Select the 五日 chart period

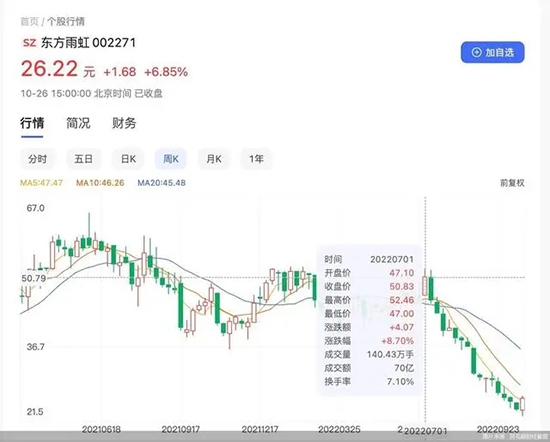[x=83, y=159]
